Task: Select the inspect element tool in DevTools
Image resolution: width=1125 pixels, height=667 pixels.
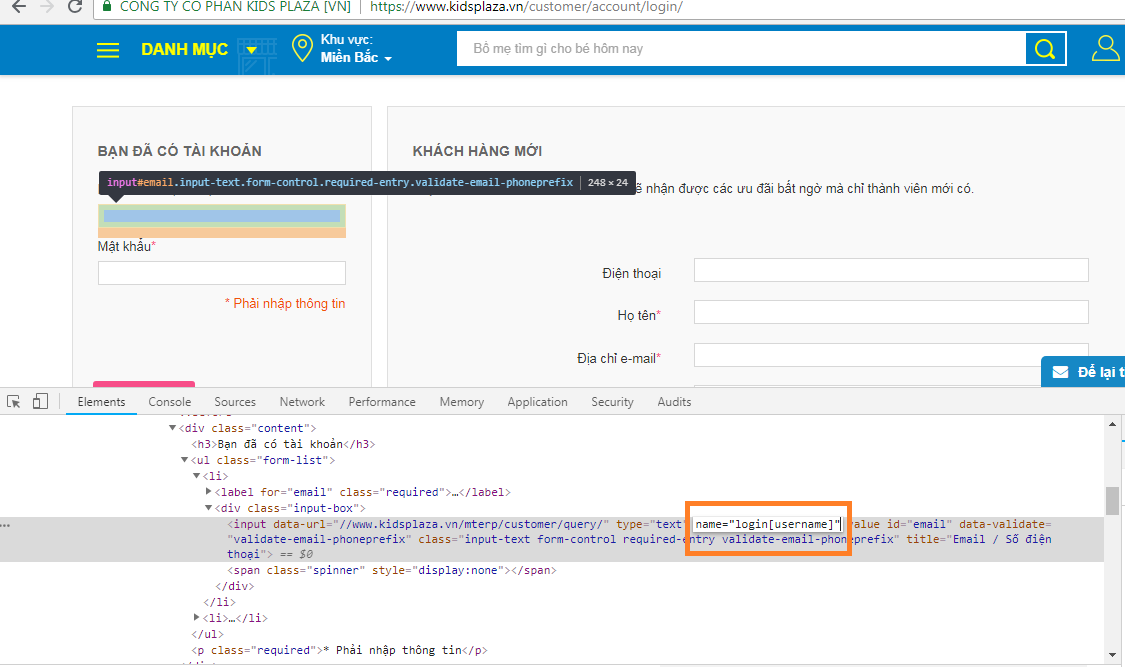Action: (14, 400)
